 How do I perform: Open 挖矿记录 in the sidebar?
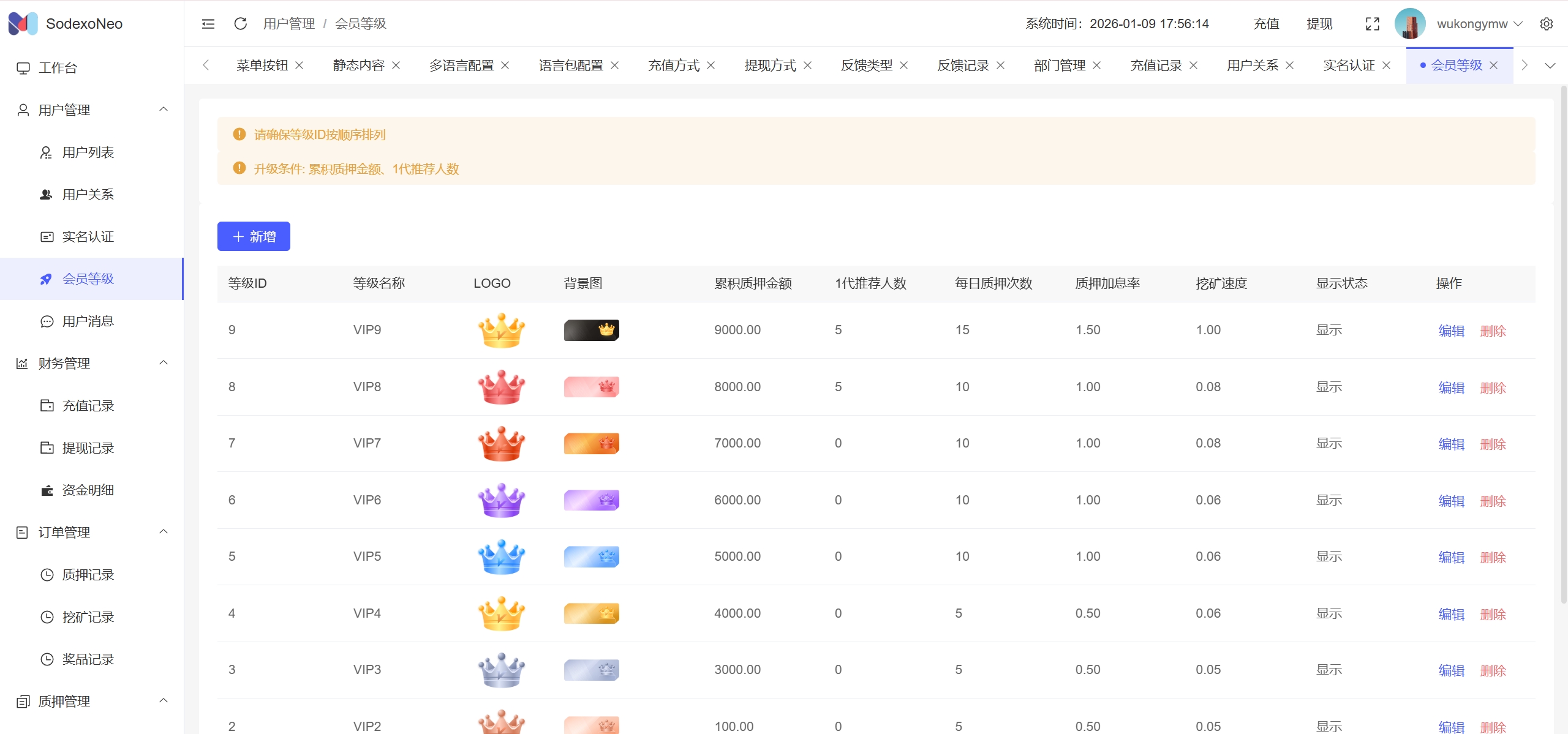click(x=88, y=617)
